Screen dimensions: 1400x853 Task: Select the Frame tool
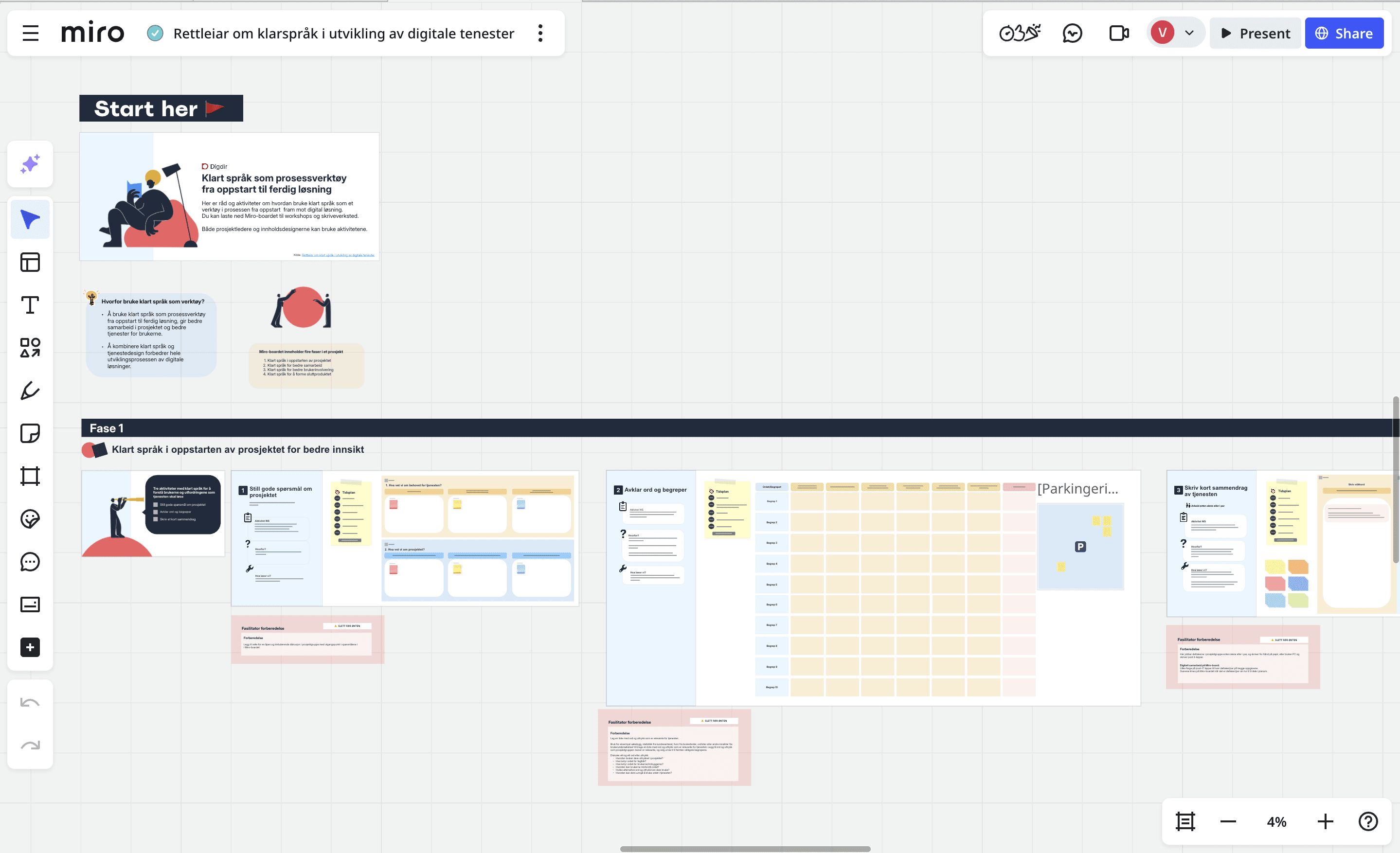pyautogui.click(x=30, y=476)
